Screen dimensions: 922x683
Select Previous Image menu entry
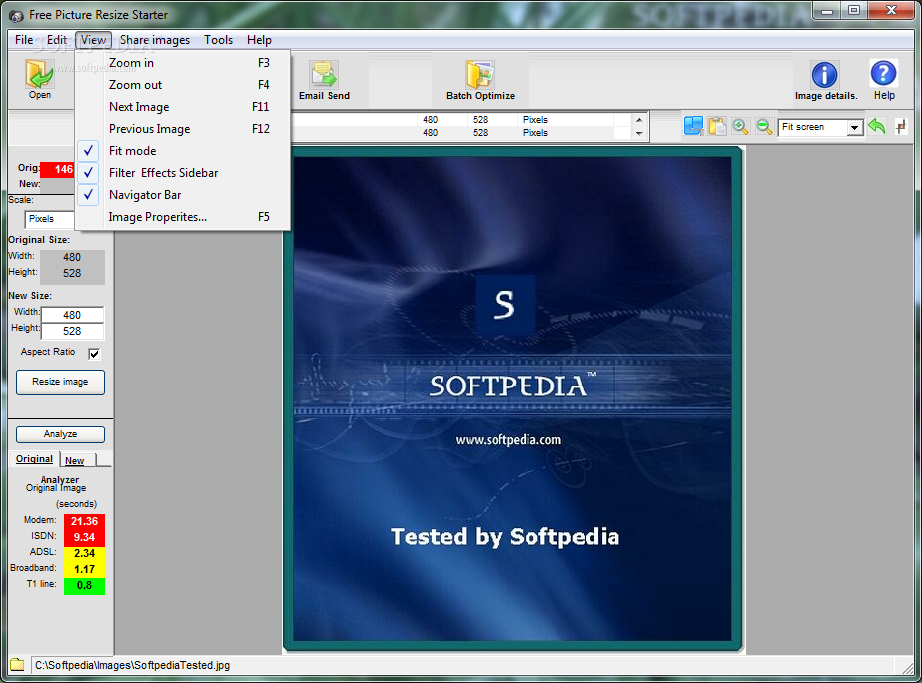coord(182,129)
